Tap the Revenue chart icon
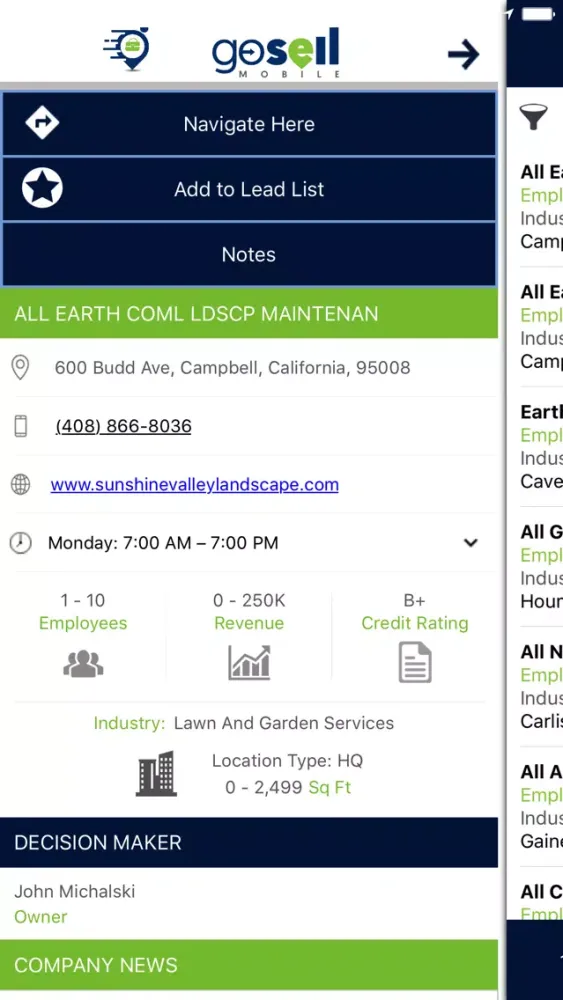 point(249,663)
